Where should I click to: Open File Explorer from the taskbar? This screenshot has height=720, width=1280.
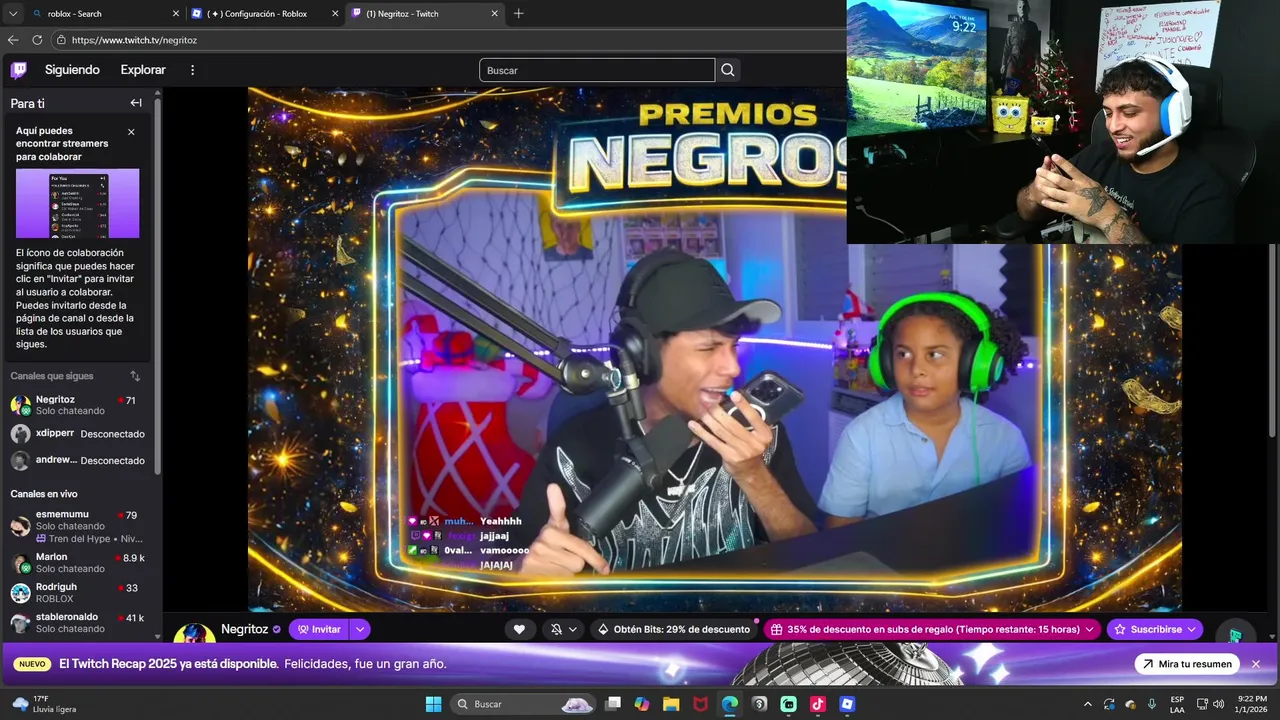pyautogui.click(x=671, y=704)
